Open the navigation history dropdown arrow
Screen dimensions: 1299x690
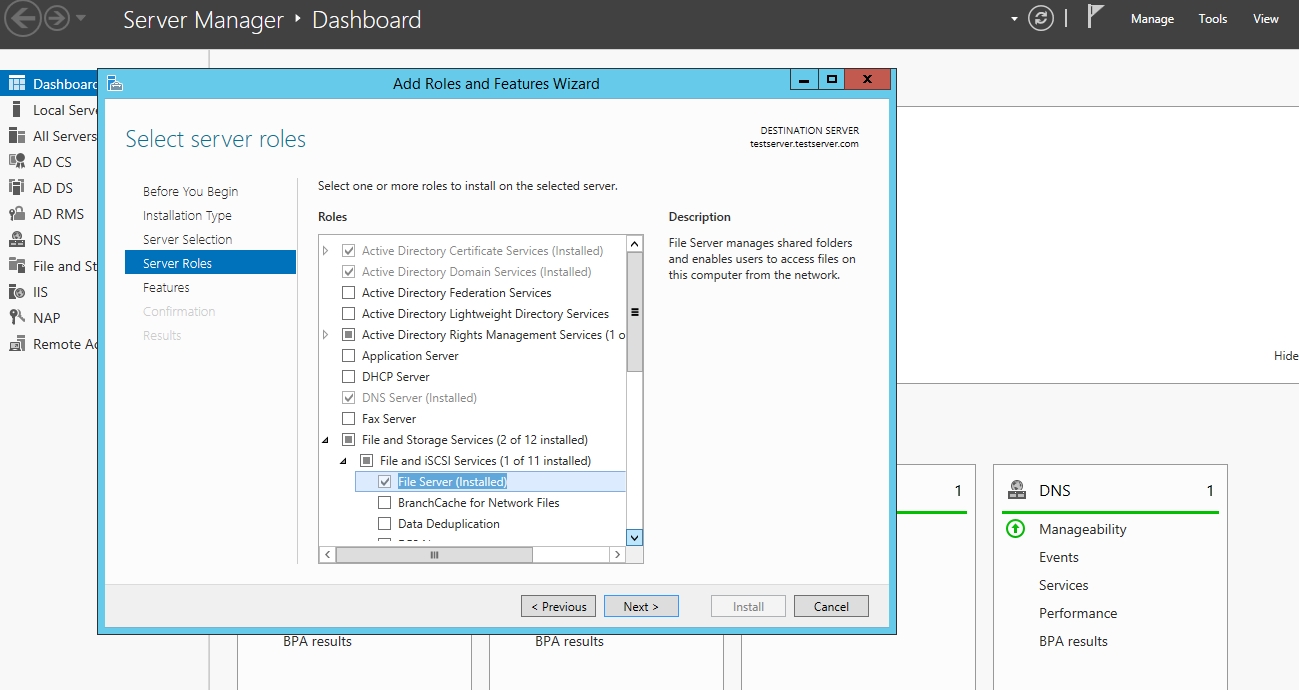(x=81, y=18)
